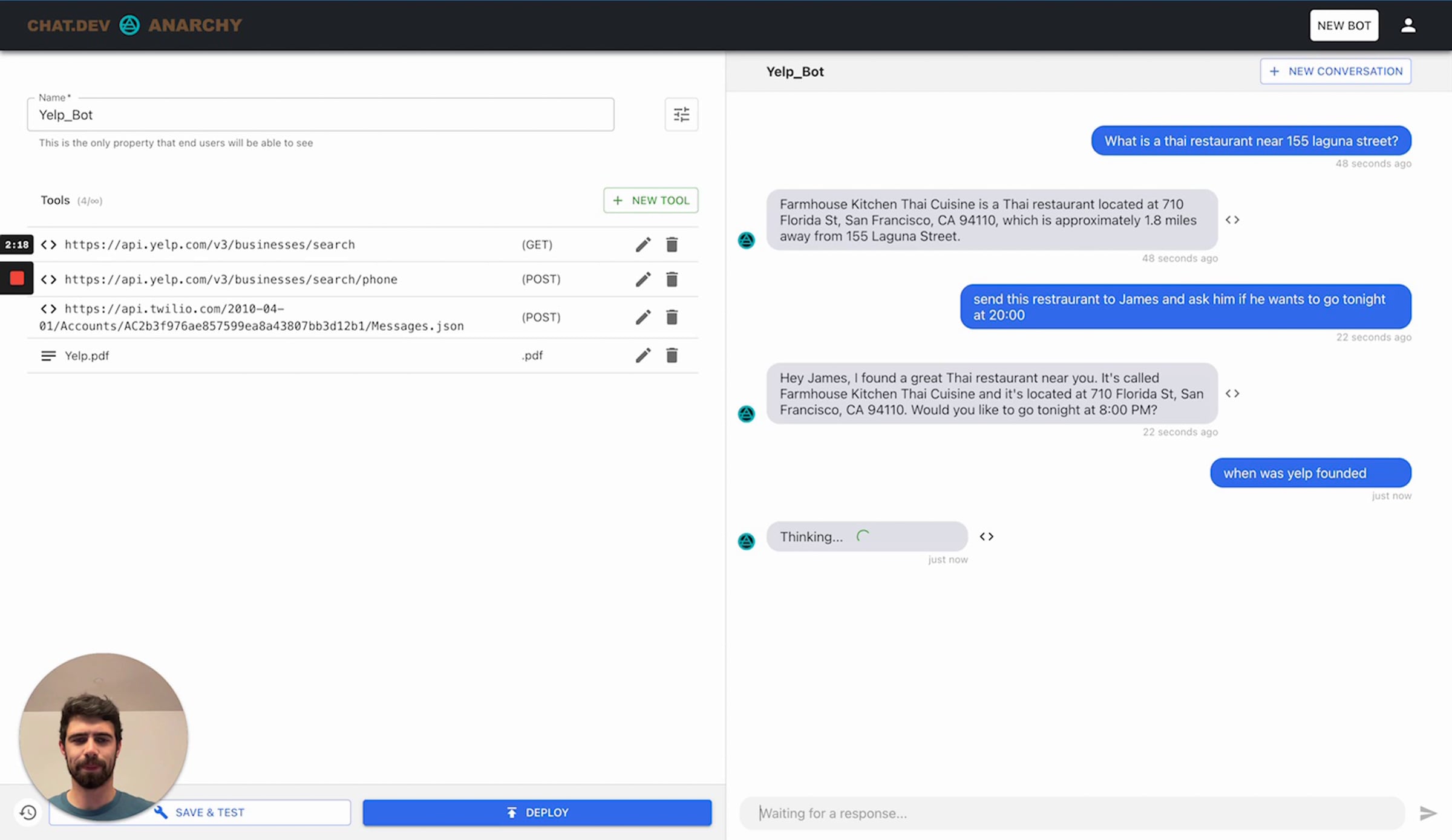This screenshot has height=840, width=1452.
Task: Start a NEW CONVERSATION
Action: 1335,71
